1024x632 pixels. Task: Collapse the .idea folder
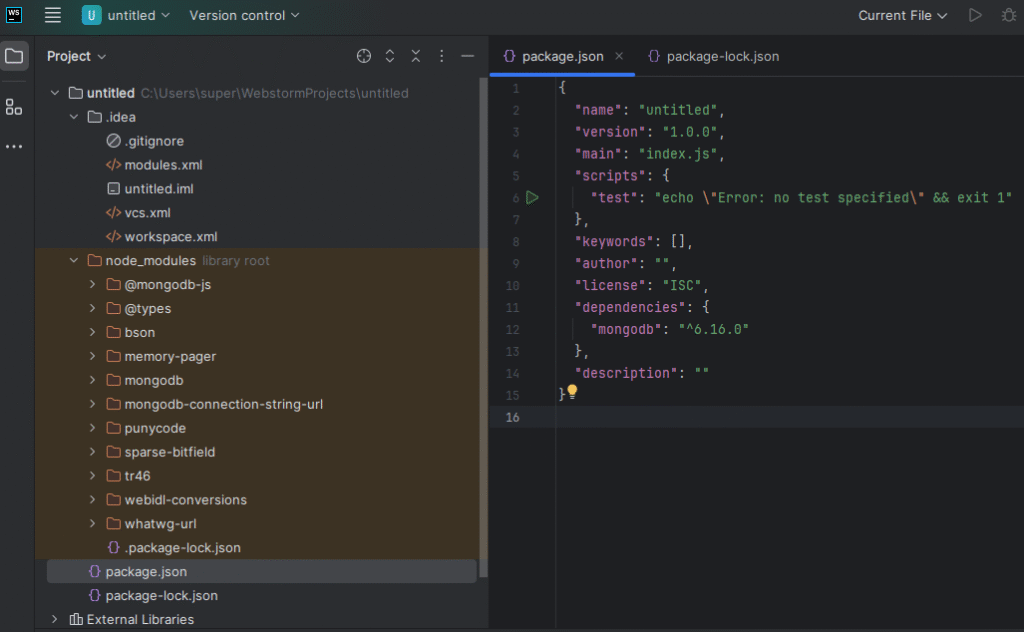click(x=74, y=117)
